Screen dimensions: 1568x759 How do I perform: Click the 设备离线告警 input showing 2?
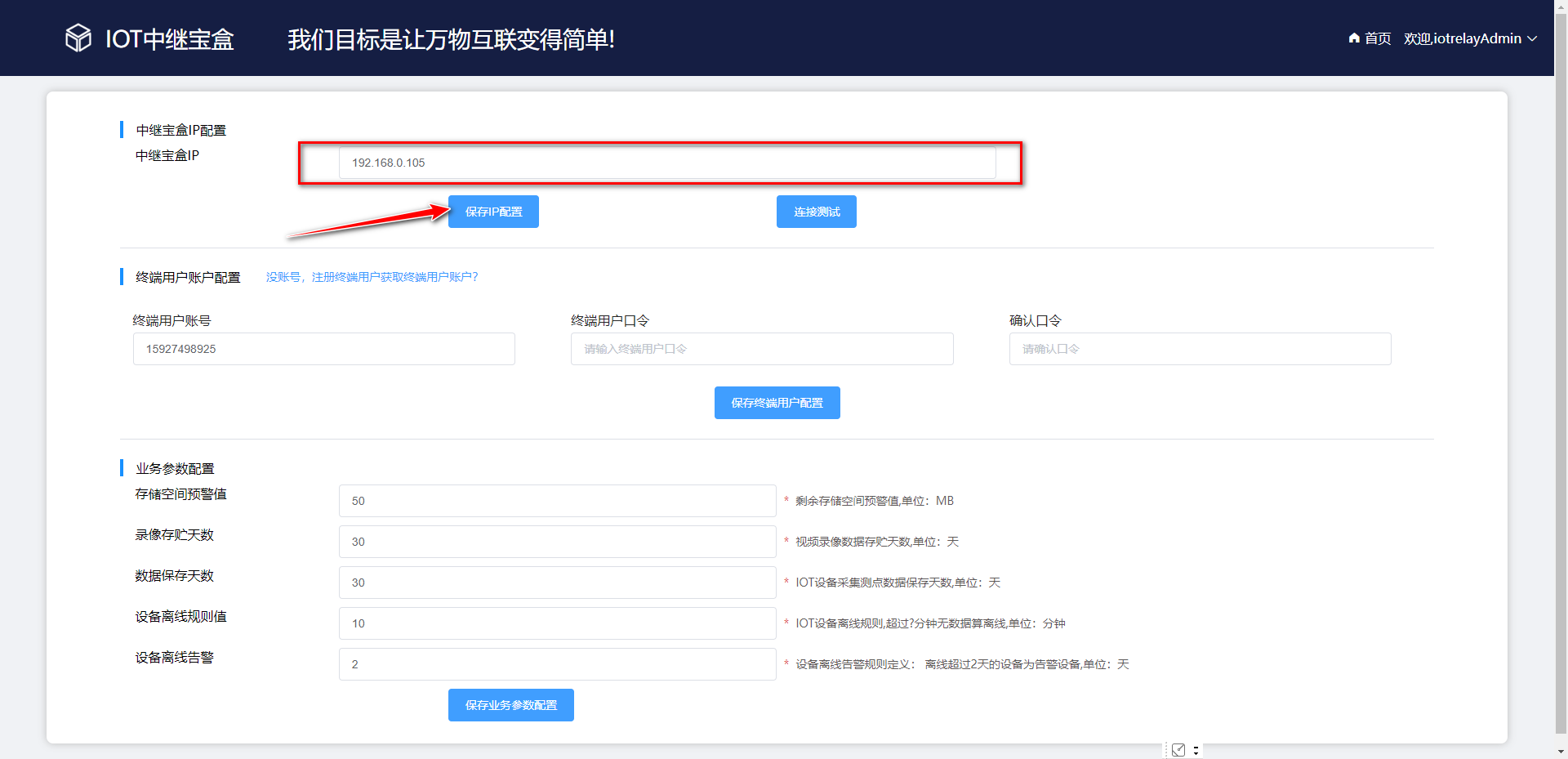coord(558,664)
